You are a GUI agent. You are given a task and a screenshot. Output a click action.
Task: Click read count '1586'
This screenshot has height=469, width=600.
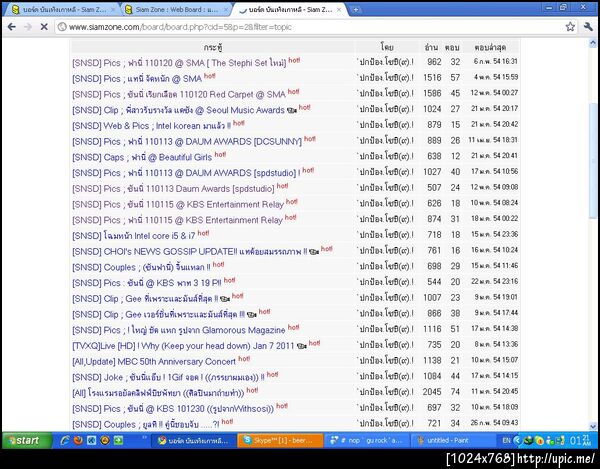(x=432, y=93)
